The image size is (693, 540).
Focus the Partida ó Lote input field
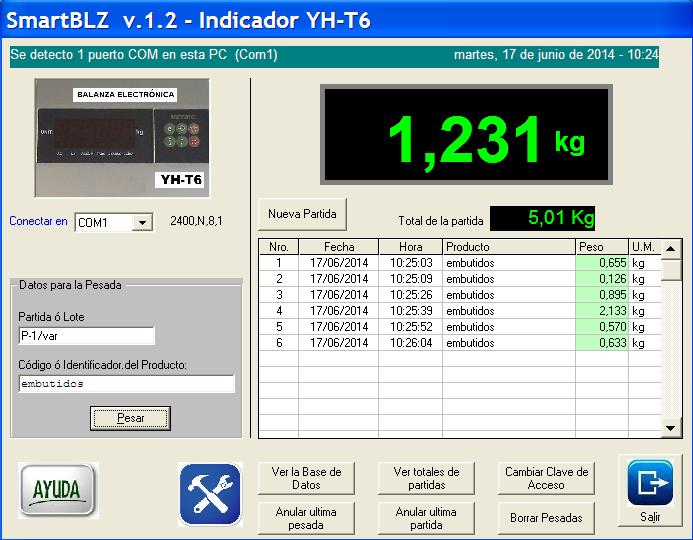(x=86, y=336)
